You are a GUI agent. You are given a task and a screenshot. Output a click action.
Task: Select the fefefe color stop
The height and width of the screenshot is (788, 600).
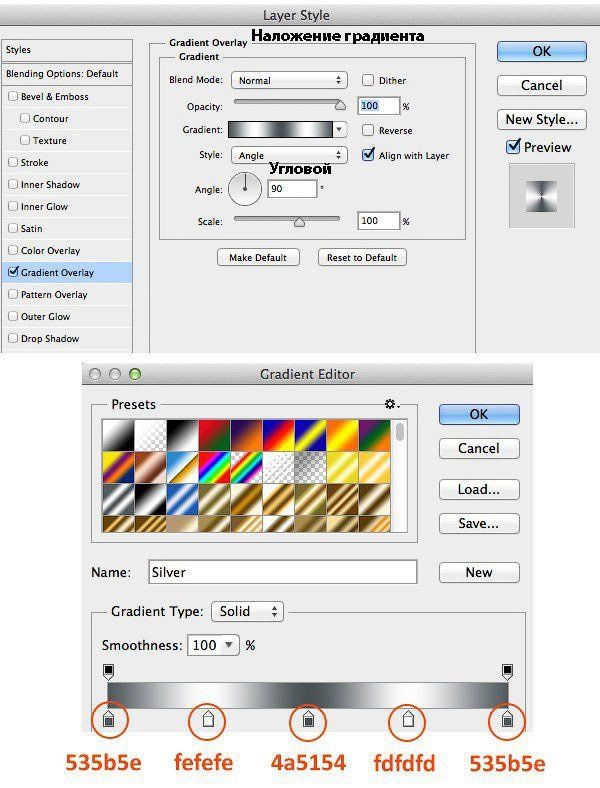(208, 719)
